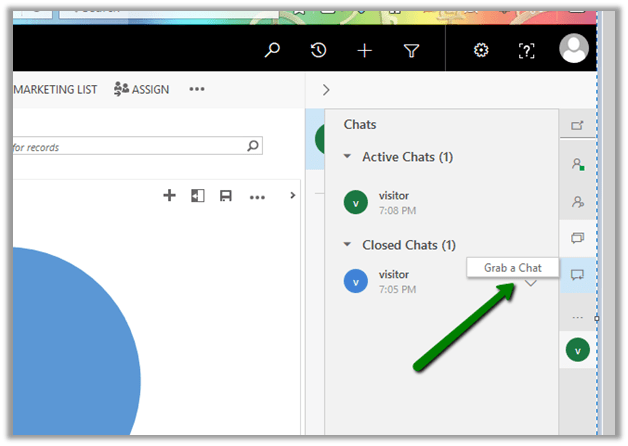
Task: Expand chat panel with right chevron
Action: pos(326,90)
